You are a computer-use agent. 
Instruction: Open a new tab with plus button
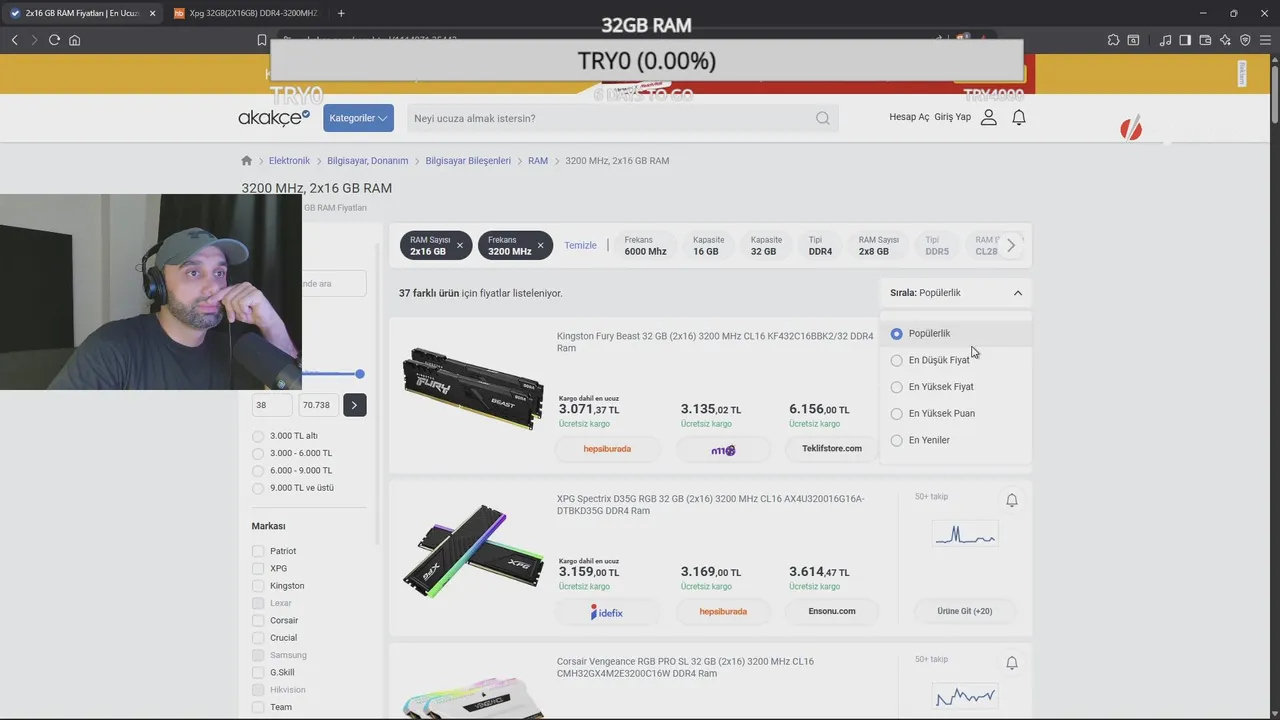tap(341, 13)
